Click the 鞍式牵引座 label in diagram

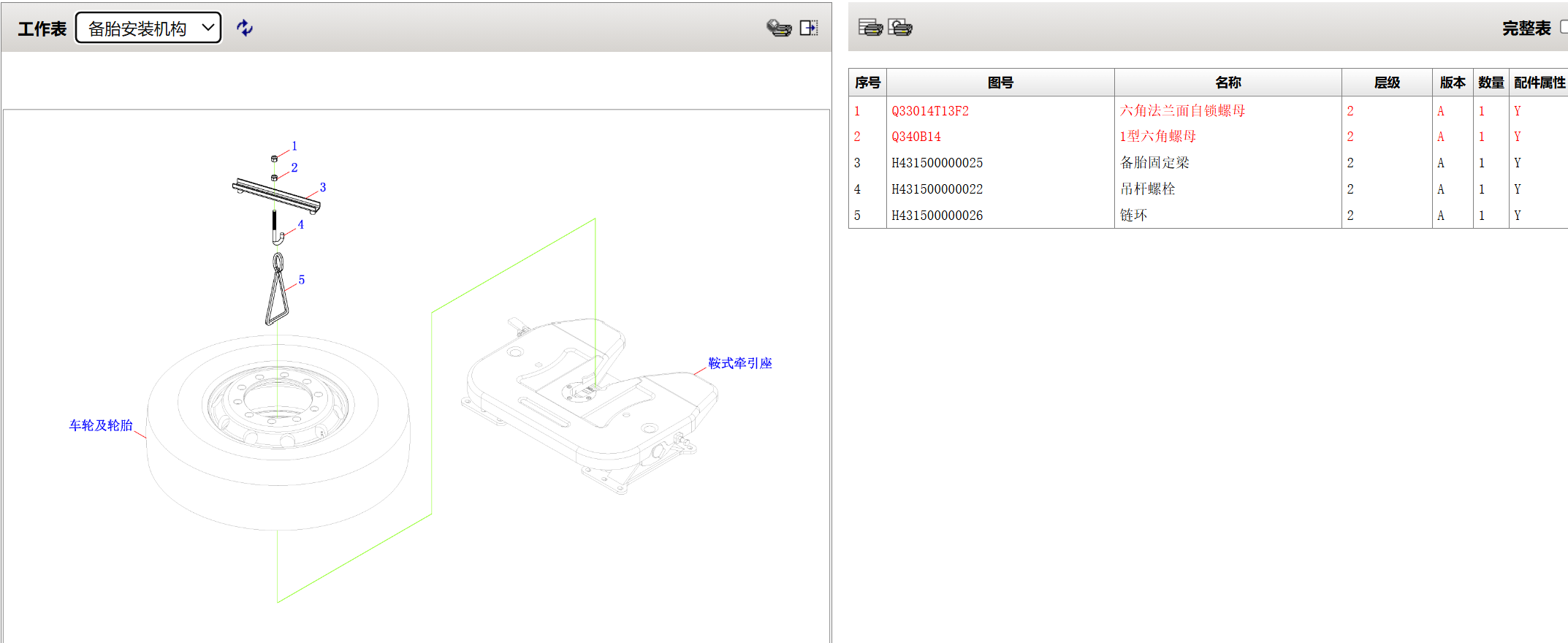coord(739,363)
